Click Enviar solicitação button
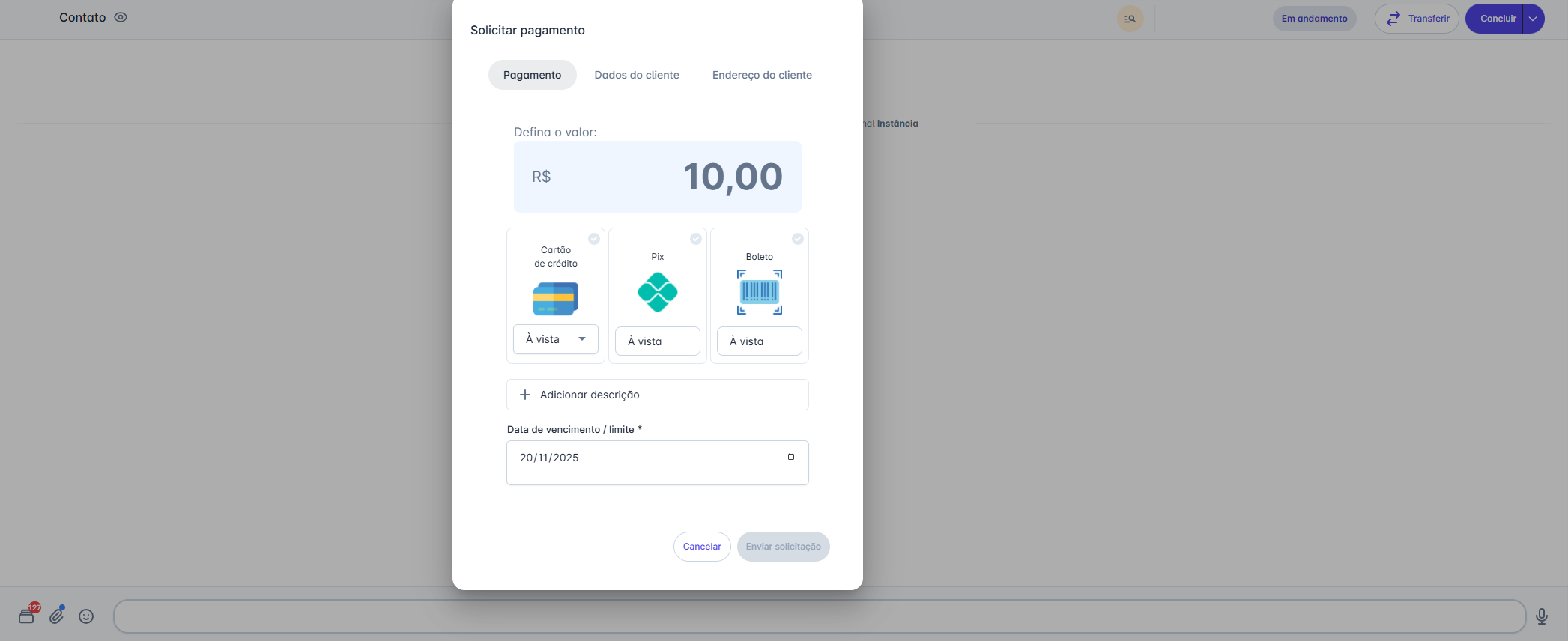This screenshot has height=641, width=1568. pos(784,547)
